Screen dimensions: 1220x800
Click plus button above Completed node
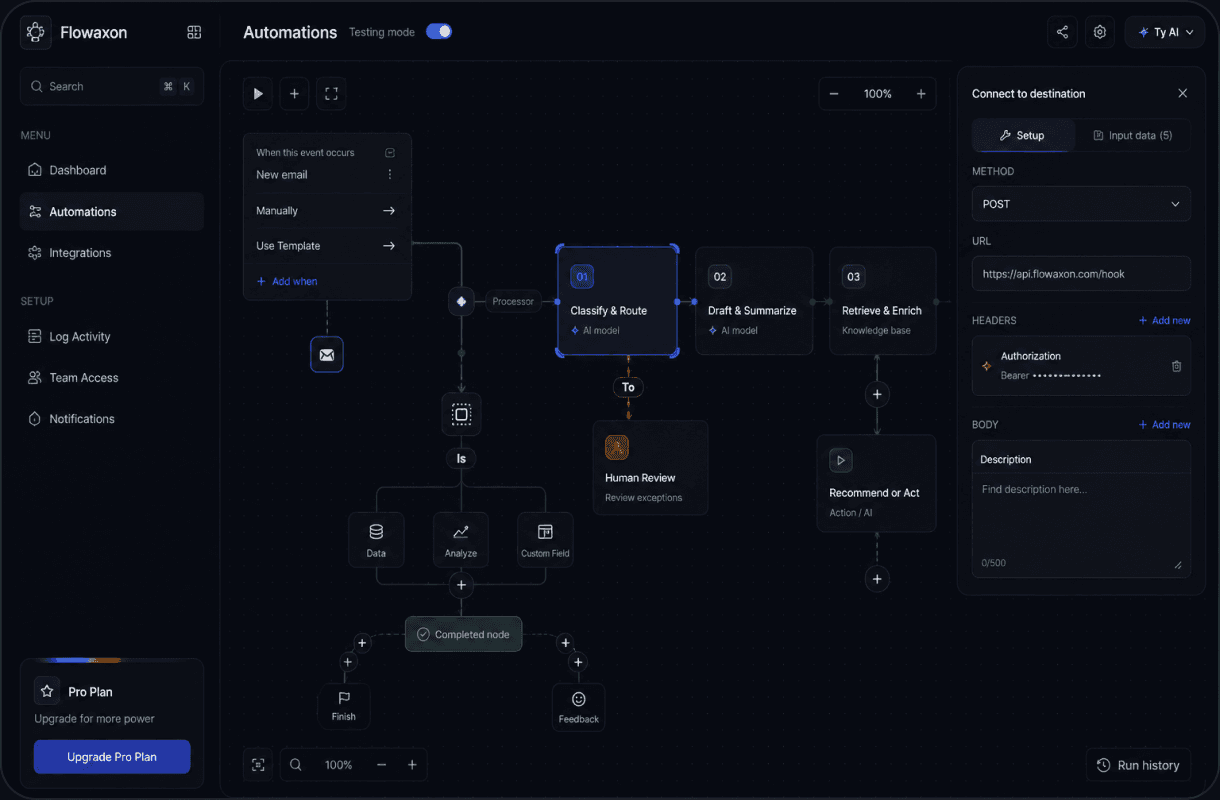(461, 585)
